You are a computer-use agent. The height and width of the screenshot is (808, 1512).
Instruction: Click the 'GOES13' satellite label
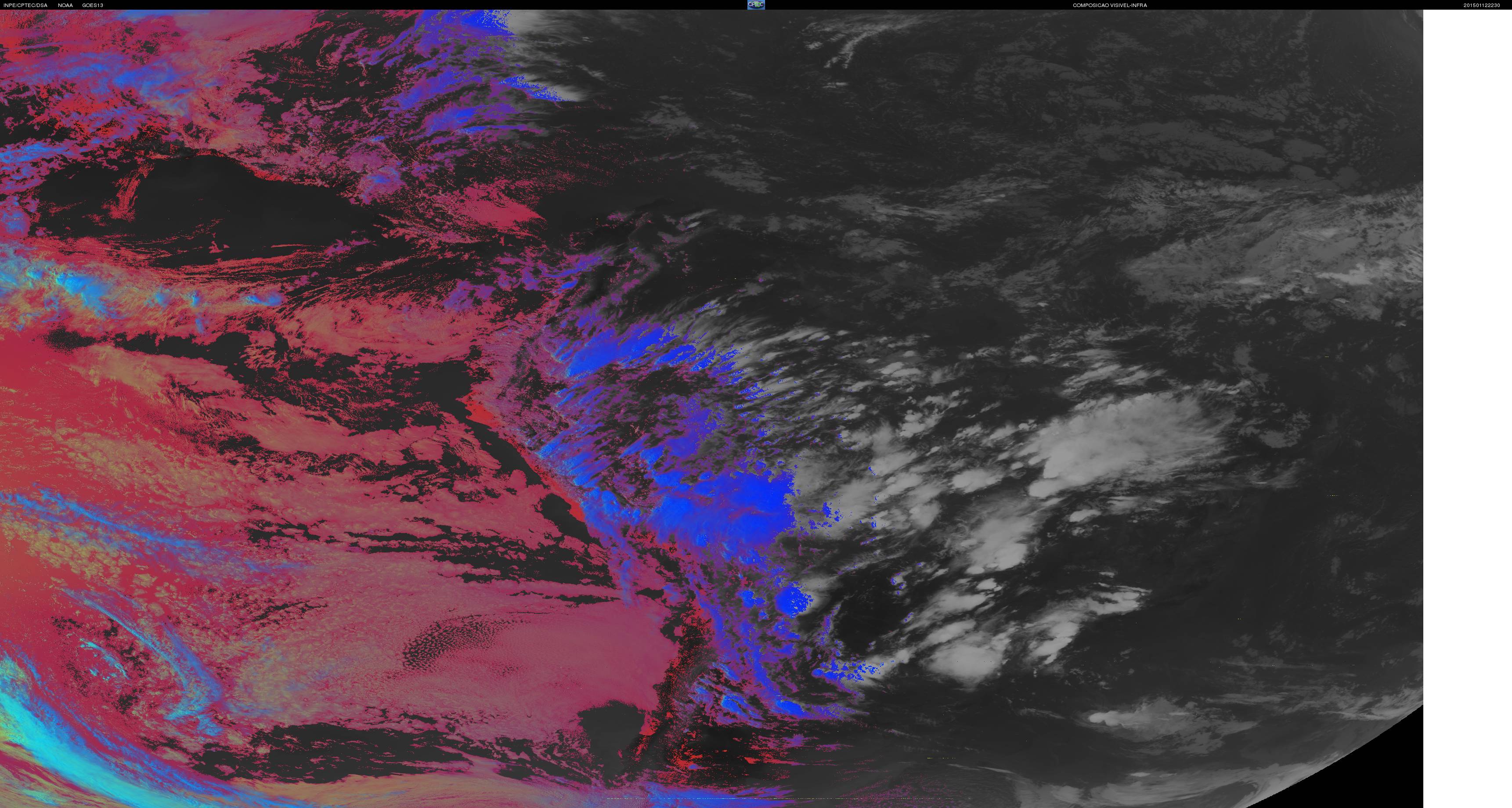[93, 5]
